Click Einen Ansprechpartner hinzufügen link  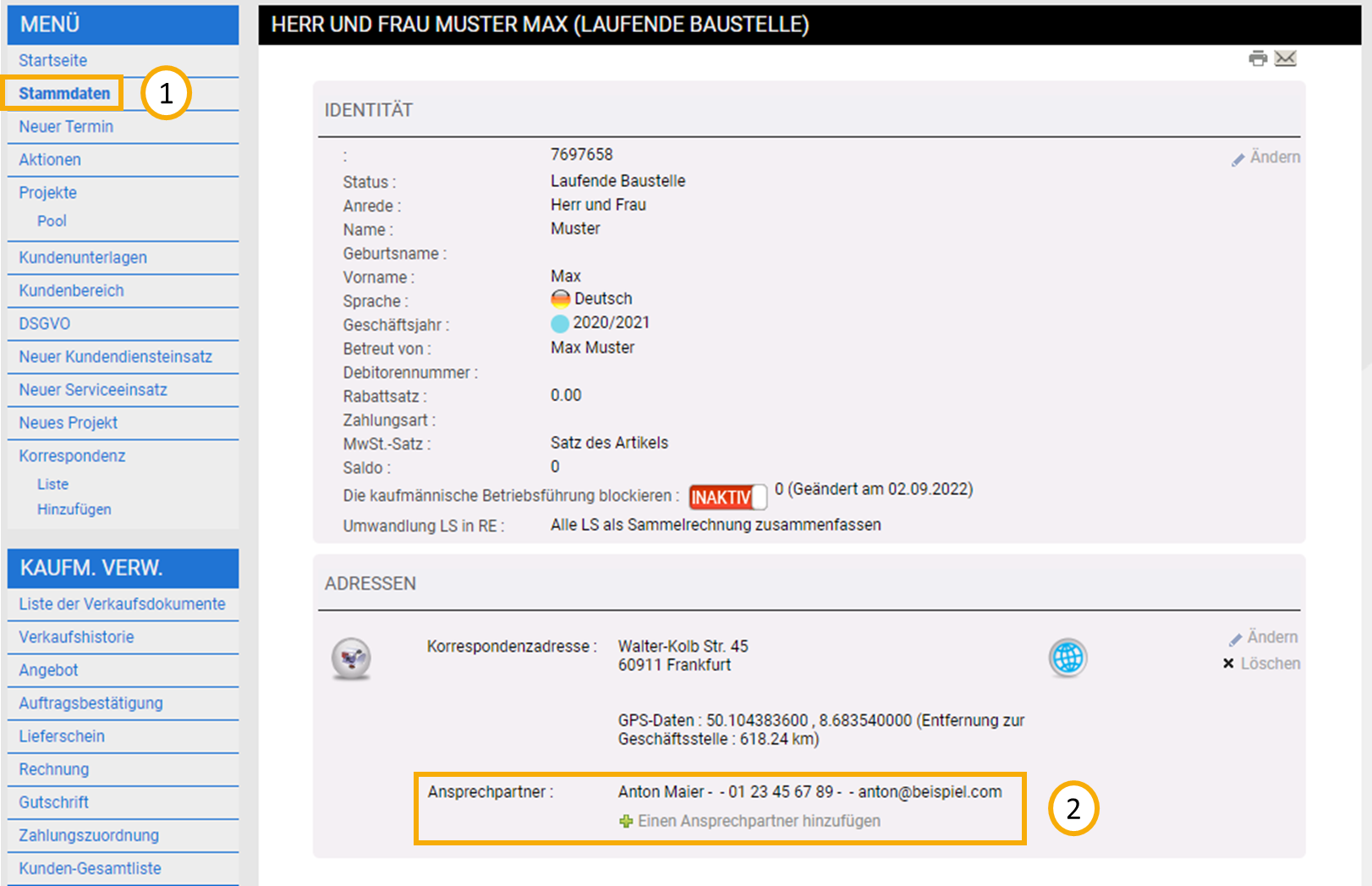759,821
